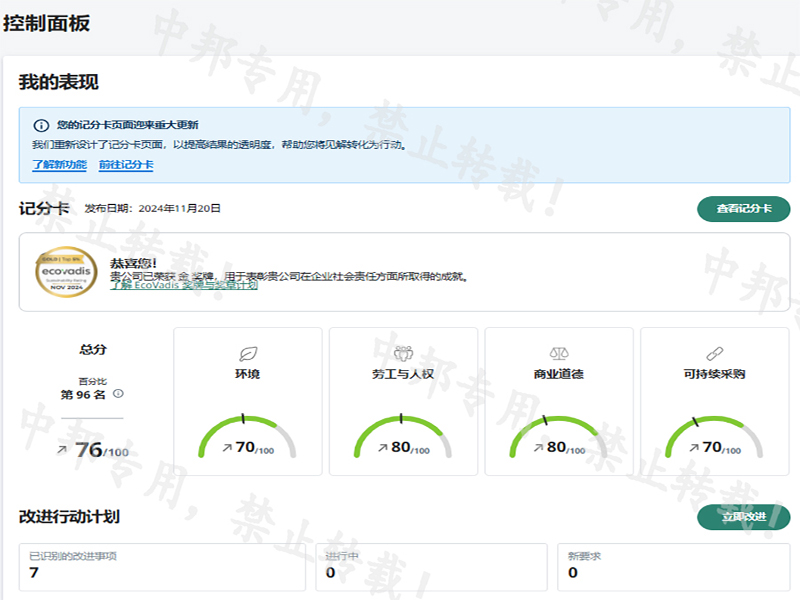
Task: Click the info icon in the blue update banner
Action: [x=41, y=126]
